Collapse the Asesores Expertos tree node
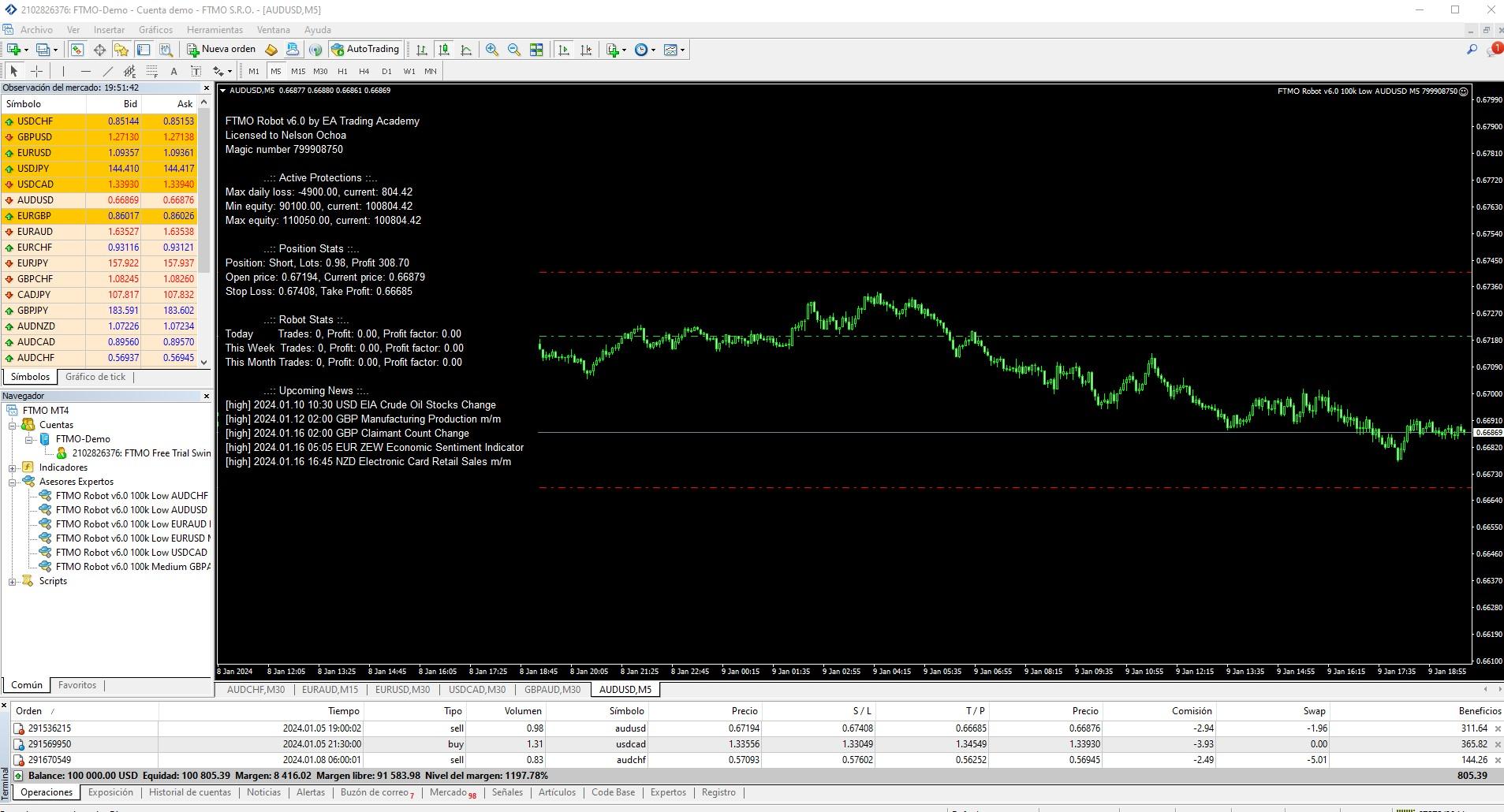 tap(13, 482)
